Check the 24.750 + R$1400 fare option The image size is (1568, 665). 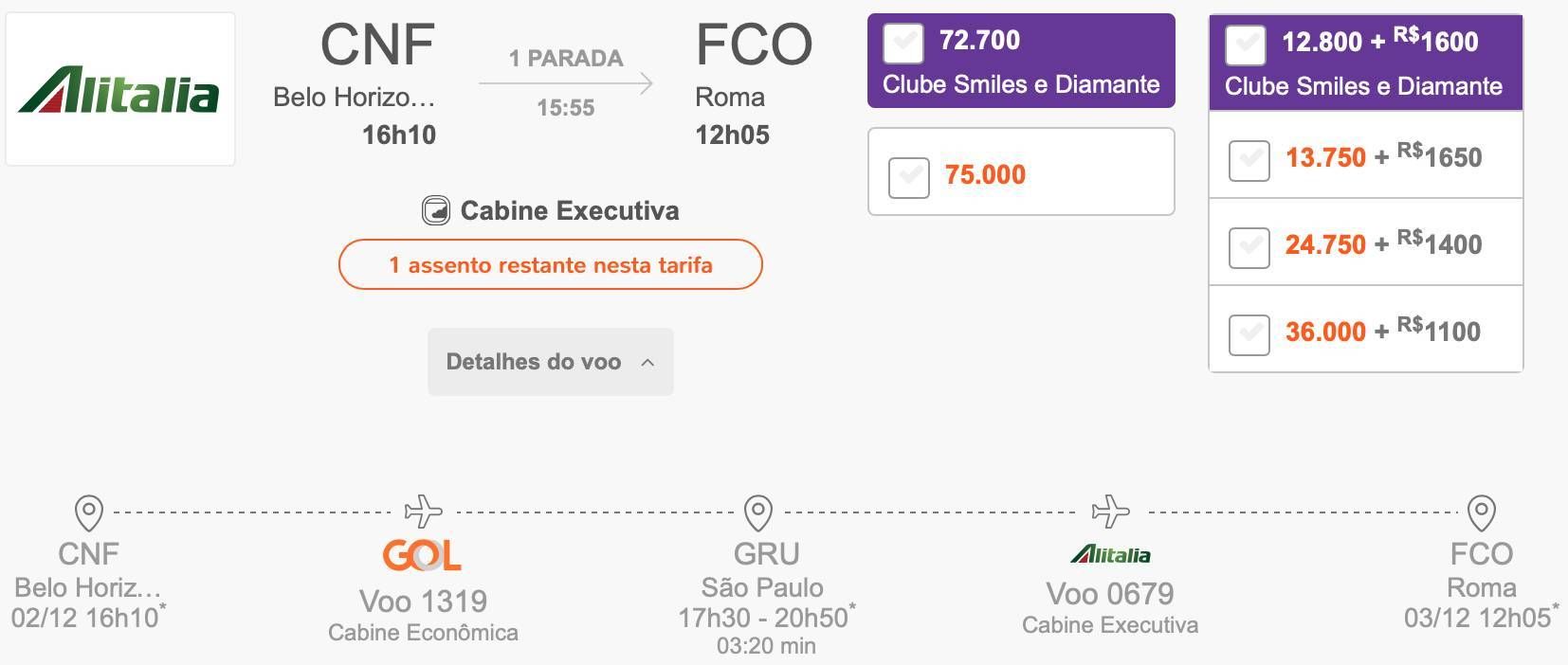pyautogui.click(x=1249, y=247)
